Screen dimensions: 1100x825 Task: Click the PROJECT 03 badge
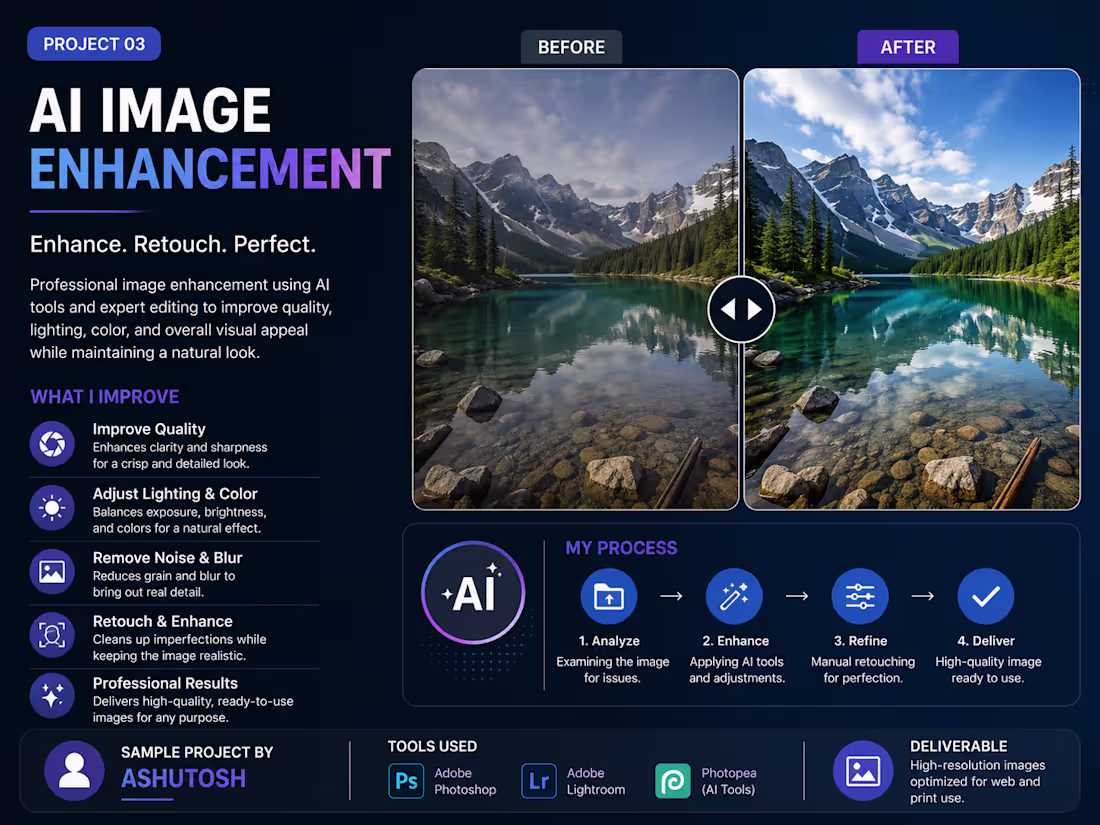[x=94, y=44]
